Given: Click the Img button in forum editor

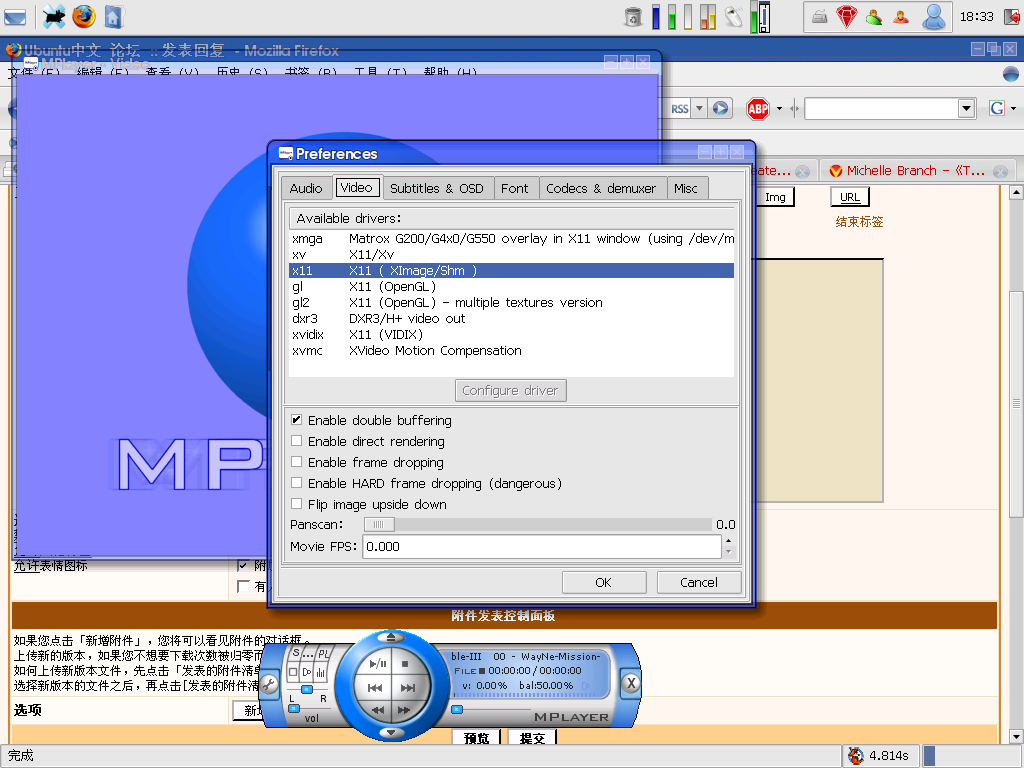Looking at the screenshot, I should click(776, 197).
